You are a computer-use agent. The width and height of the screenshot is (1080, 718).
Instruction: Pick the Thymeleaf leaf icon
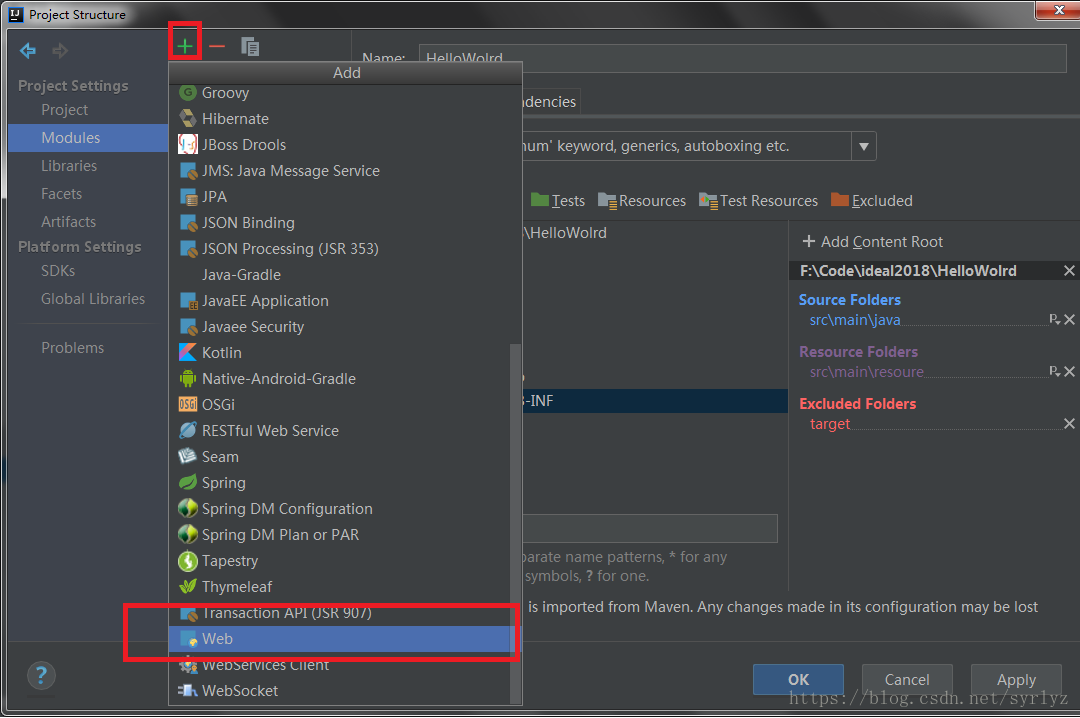click(187, 586)
